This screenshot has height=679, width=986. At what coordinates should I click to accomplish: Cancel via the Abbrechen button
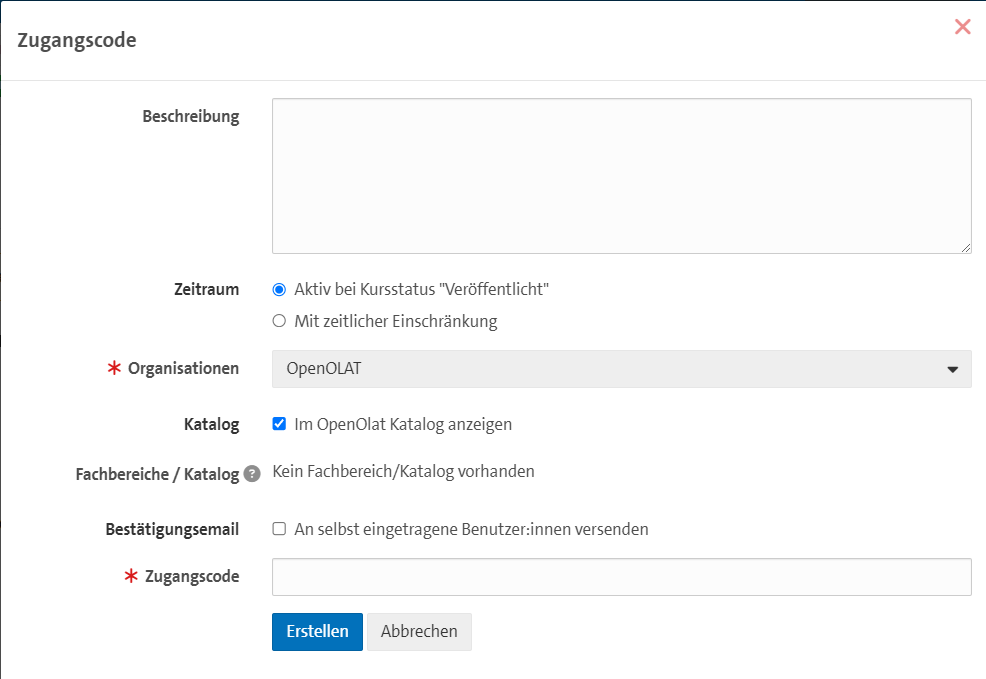(419, 631)
